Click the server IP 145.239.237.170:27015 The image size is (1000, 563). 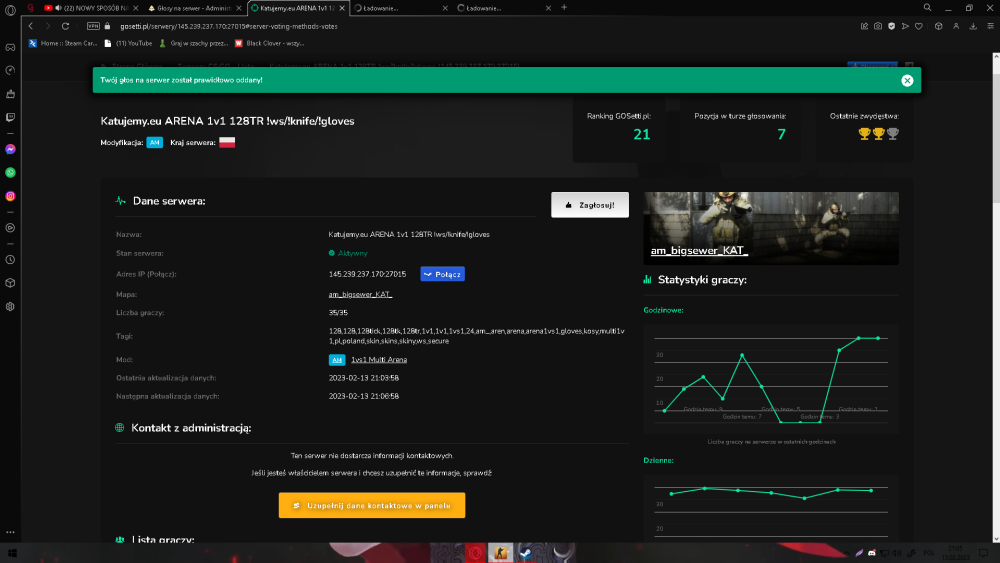coord(367,274)
